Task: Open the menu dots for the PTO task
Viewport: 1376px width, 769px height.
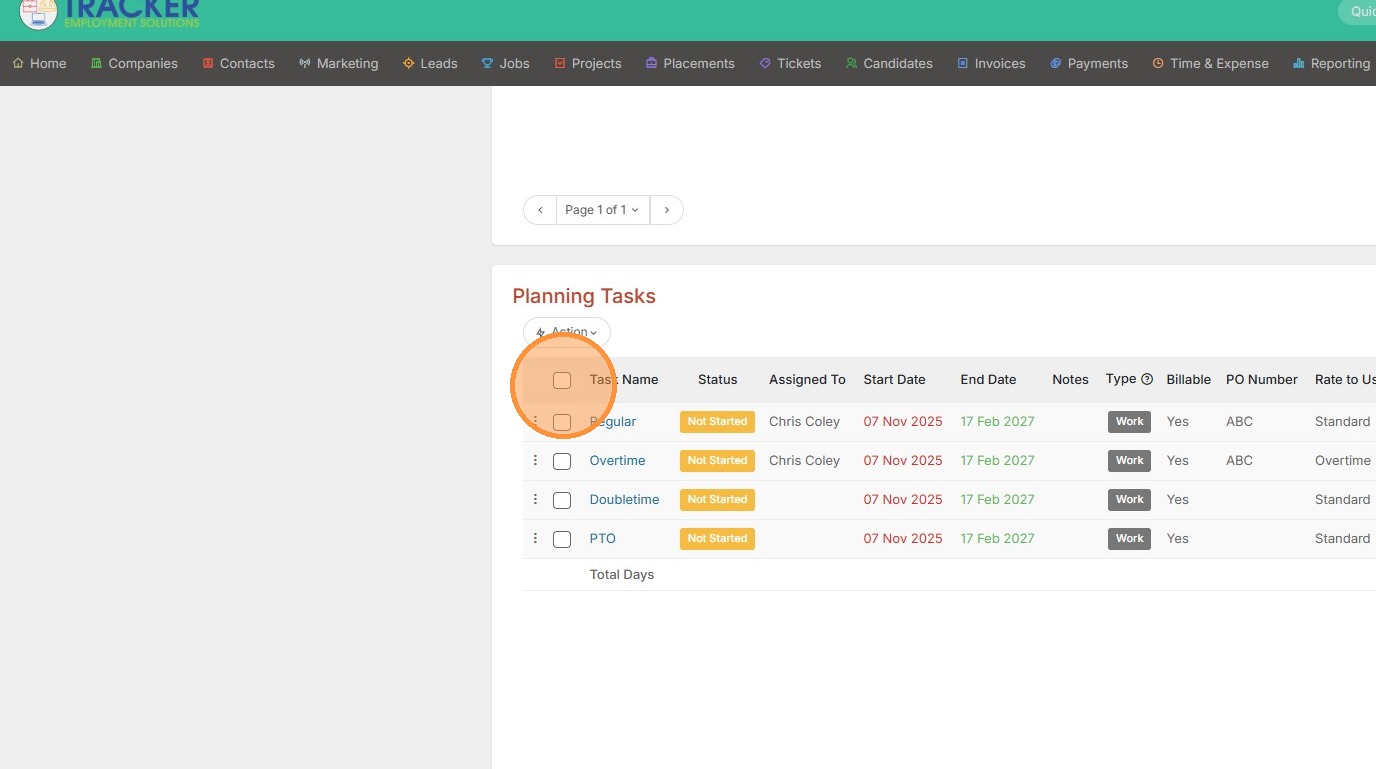Action: click(535, 538)
